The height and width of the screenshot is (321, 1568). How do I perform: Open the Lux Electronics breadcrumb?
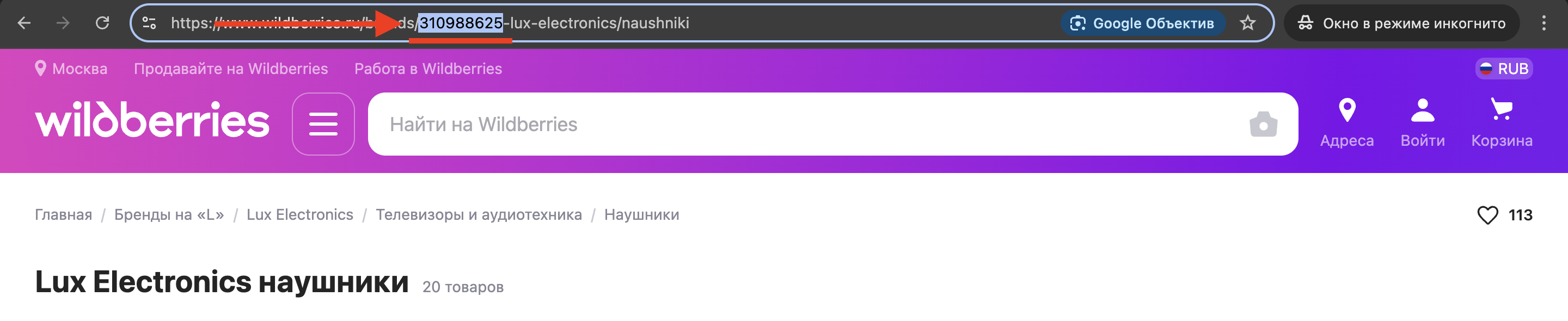coord(299,214)
